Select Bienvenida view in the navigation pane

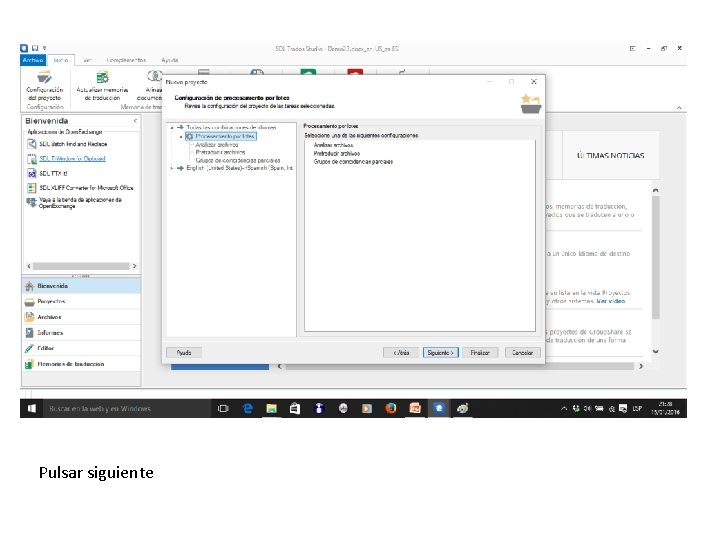(81, 286)
